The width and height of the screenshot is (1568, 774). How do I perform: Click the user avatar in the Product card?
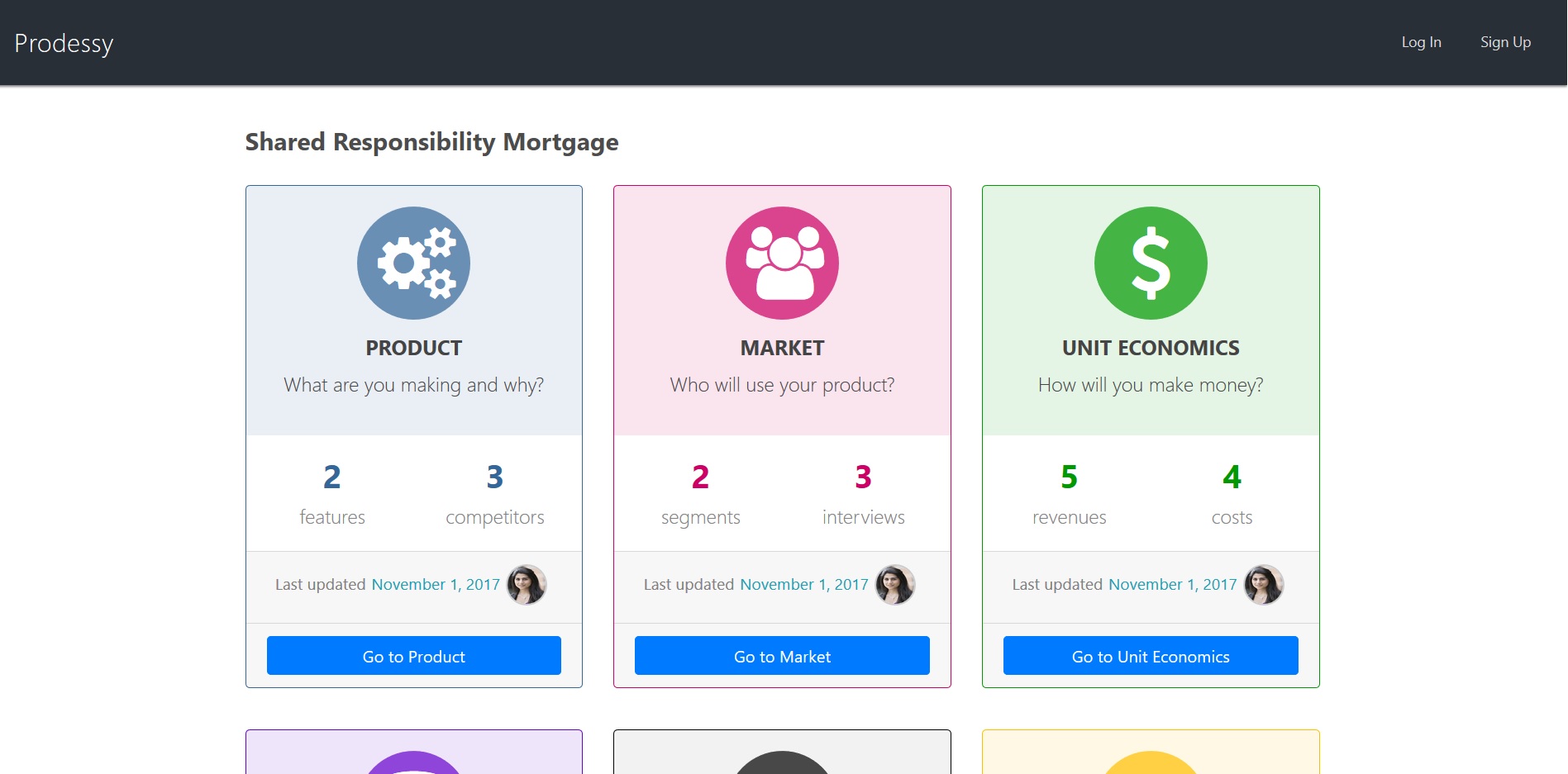click(x=527, y=585)
